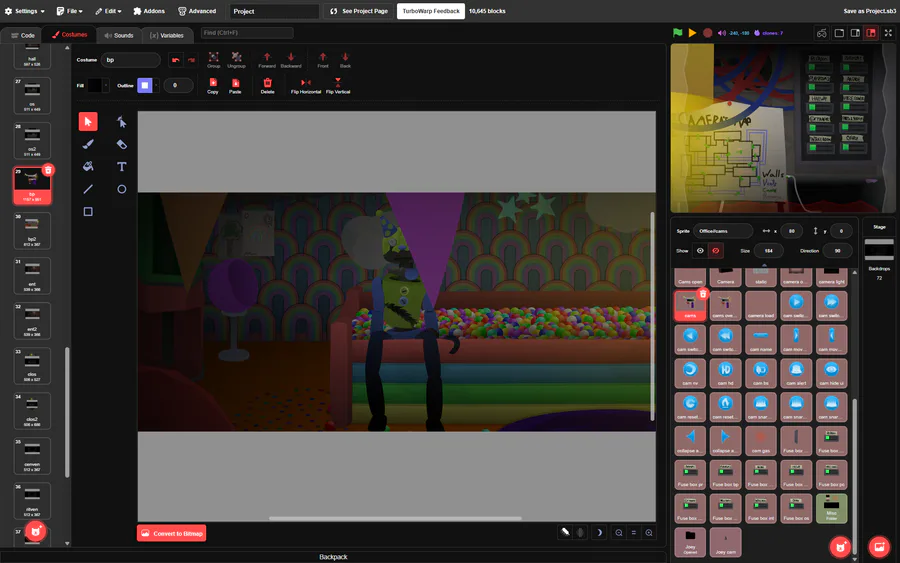
Task: Select the Line tool
Action: pos(88,189)
